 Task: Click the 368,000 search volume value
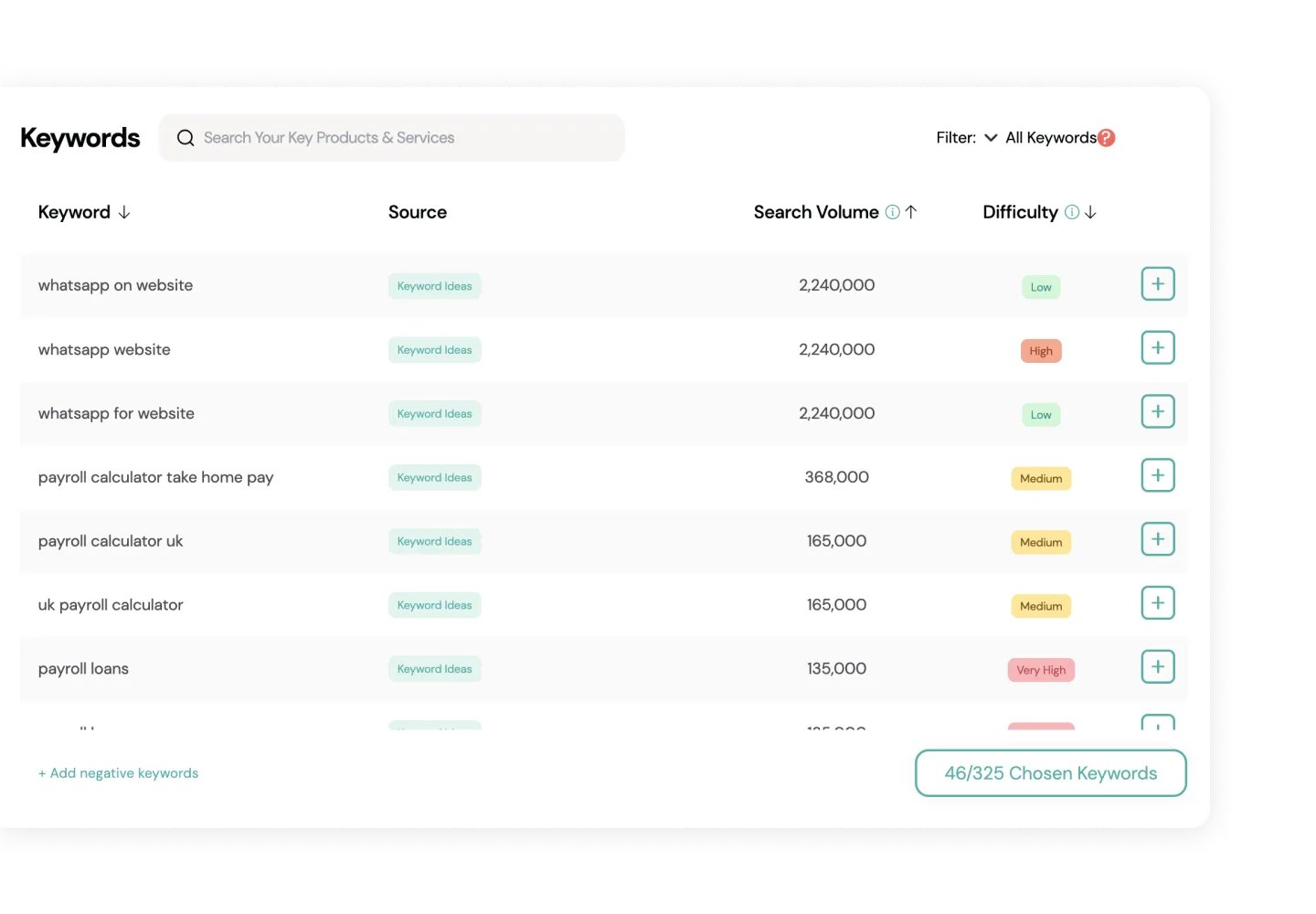(x=837, y=477)
